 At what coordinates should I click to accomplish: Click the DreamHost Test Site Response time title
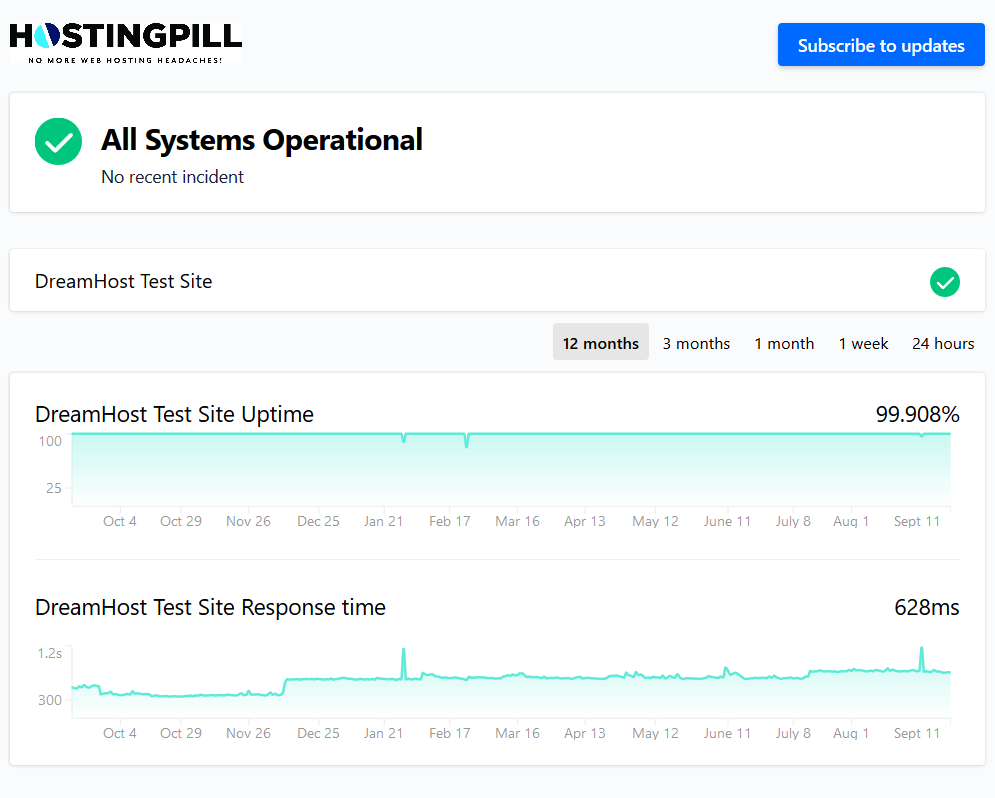coord(210,607)
